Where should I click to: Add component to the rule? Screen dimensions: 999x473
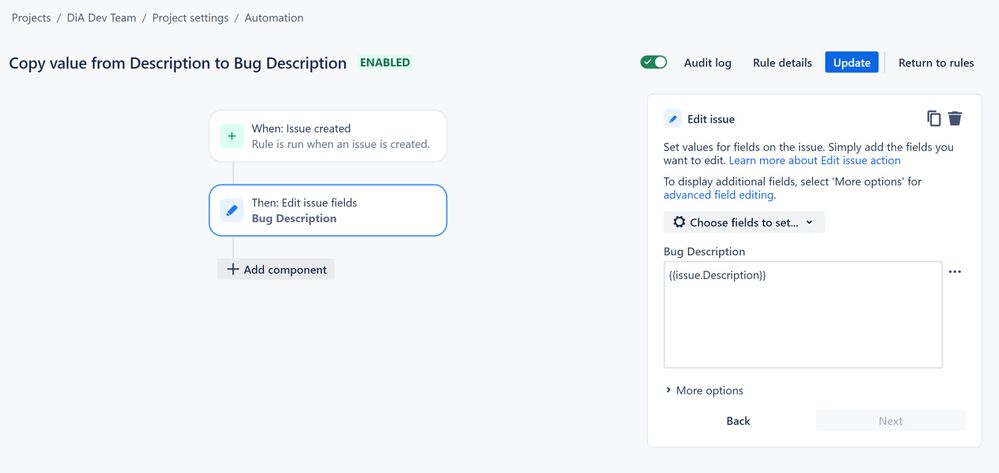coord(276,269)
